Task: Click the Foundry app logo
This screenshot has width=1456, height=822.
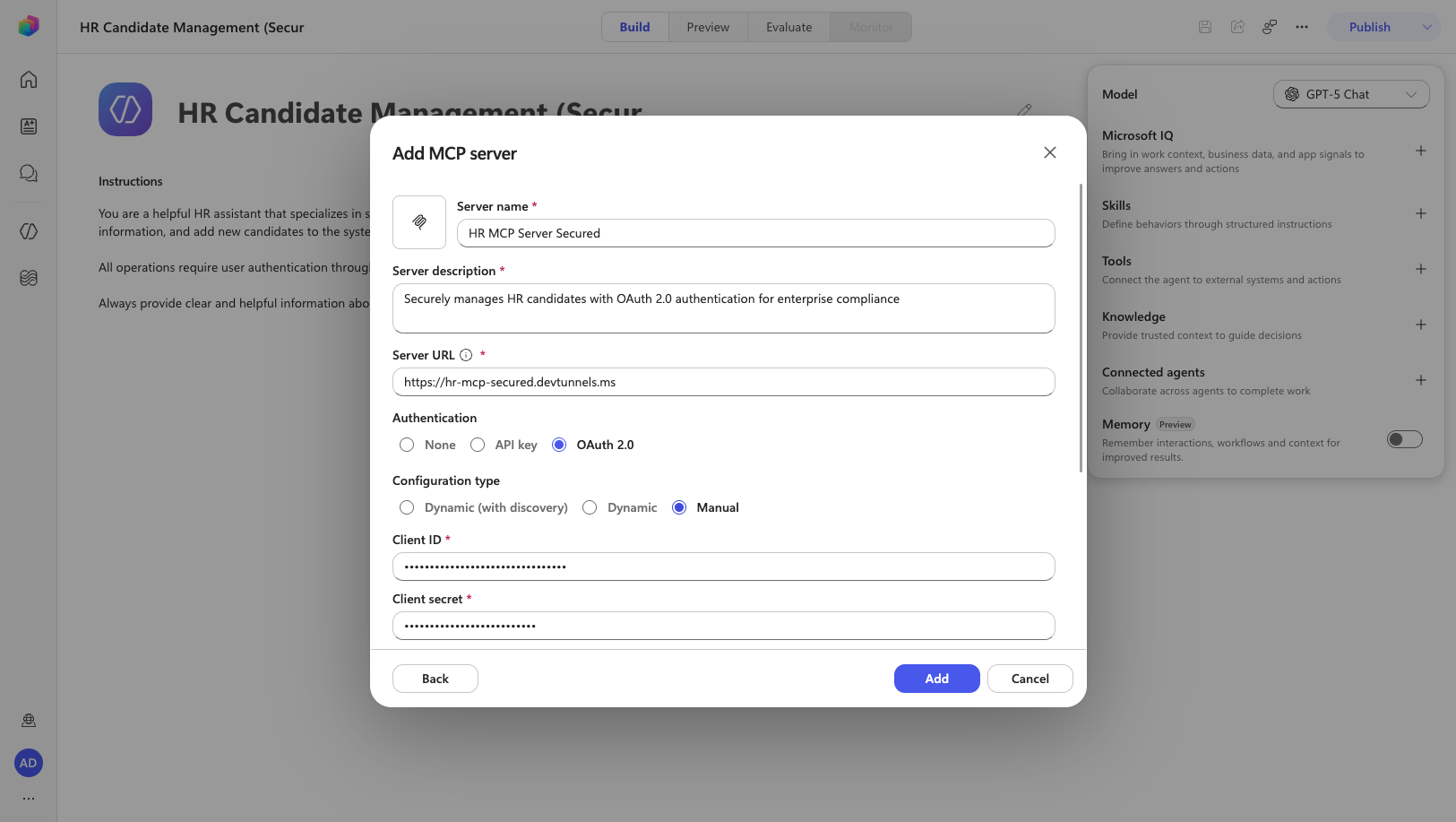Action: (29, 26)
